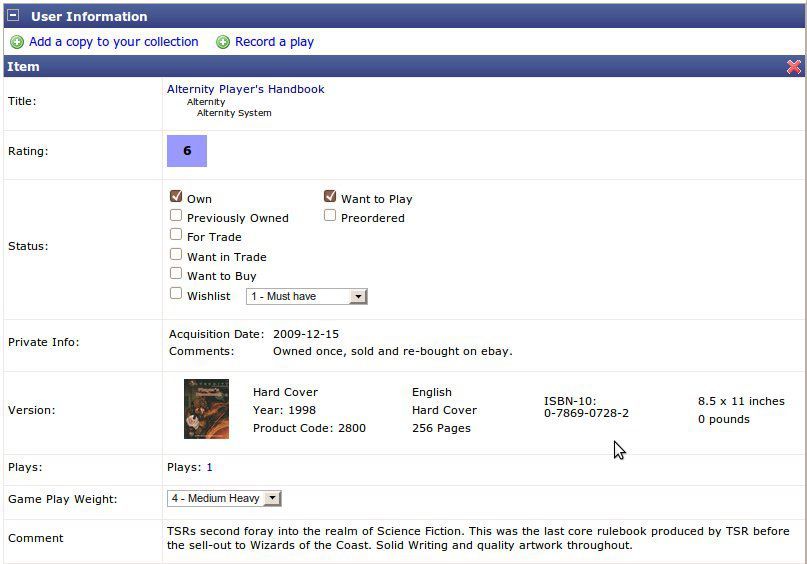The width and height of the screenshot is (807, 564).
Task: Click the 256 Pages text
Action: (x=441, y=428)
